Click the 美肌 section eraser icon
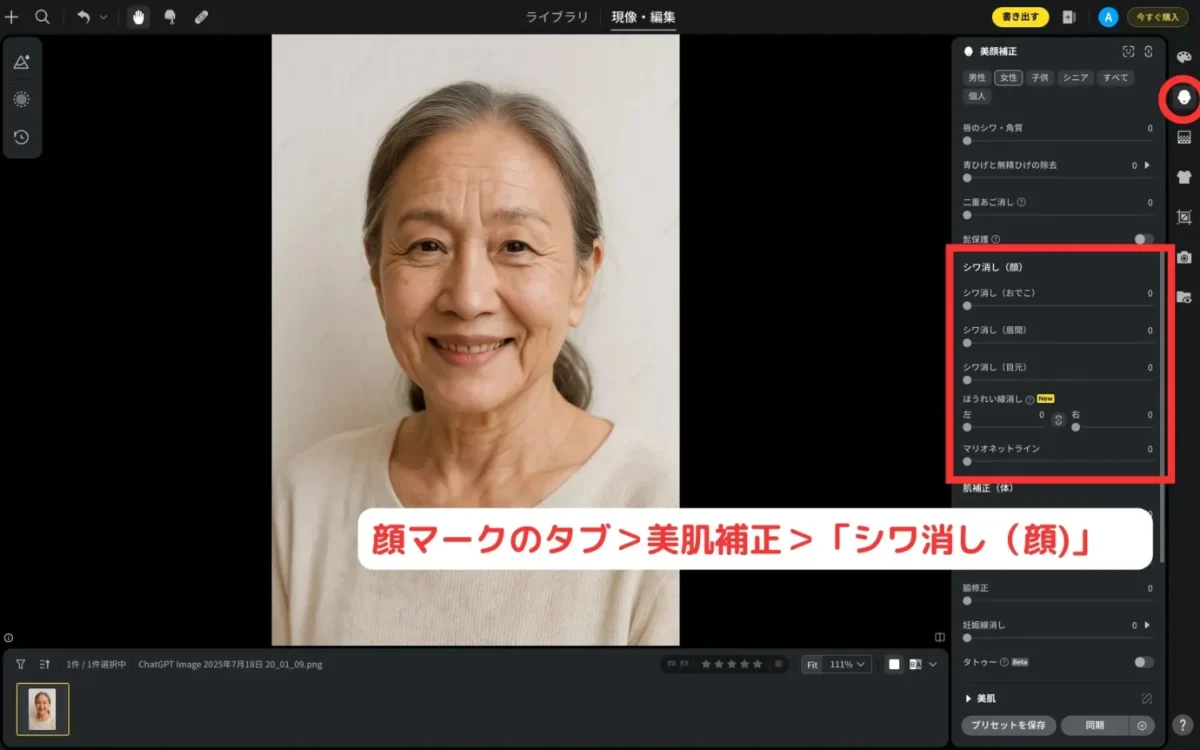The image size is (1200, 750). click(1147, 698)
